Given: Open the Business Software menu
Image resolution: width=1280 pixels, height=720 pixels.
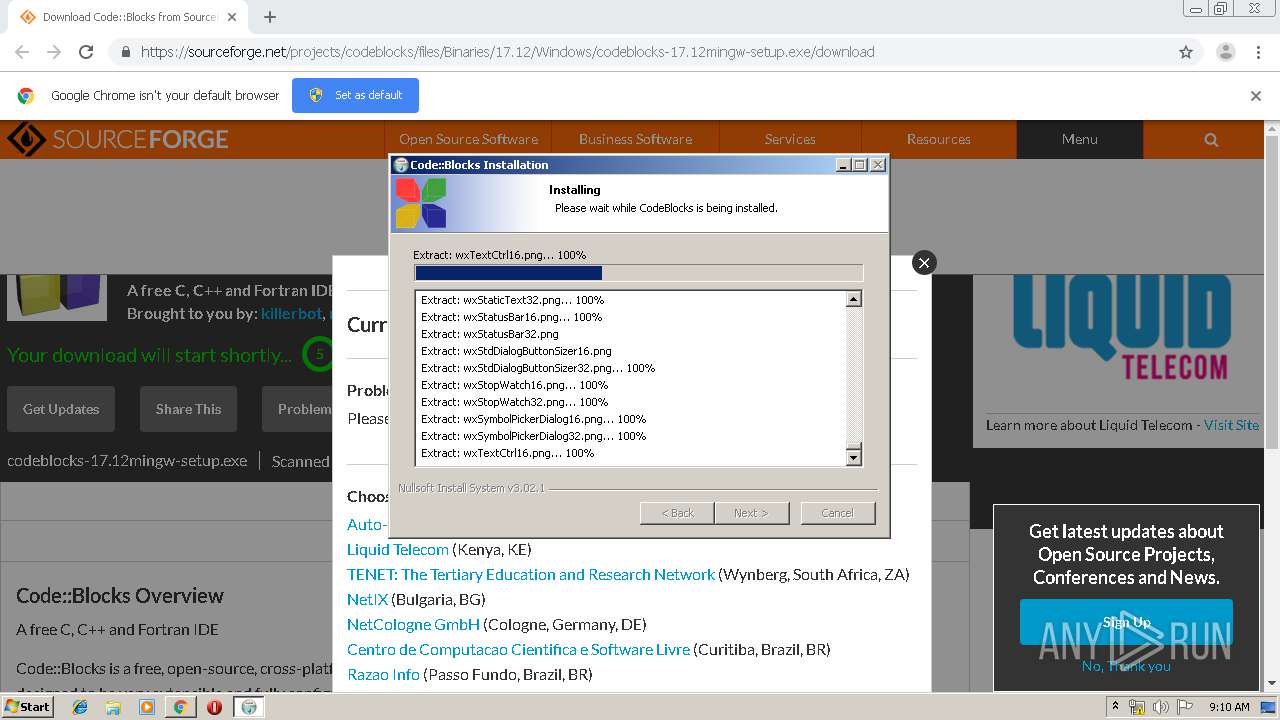Looking at the screenshot, I should coord(635,139).
